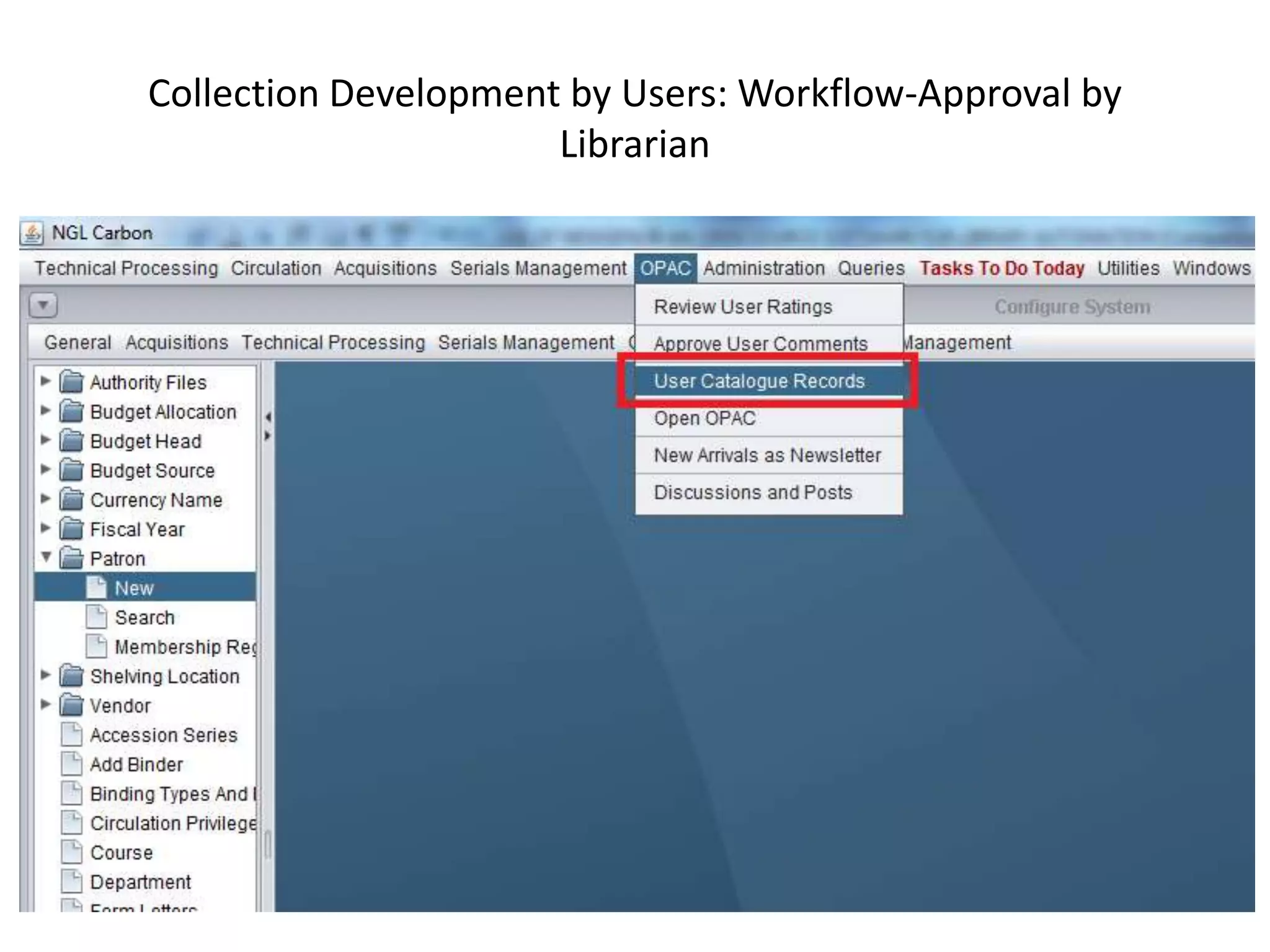The height and width of the screenshot is (952, 1270).
Task: Select Discussions and Posts menu entry
Action: pos(769,493)
